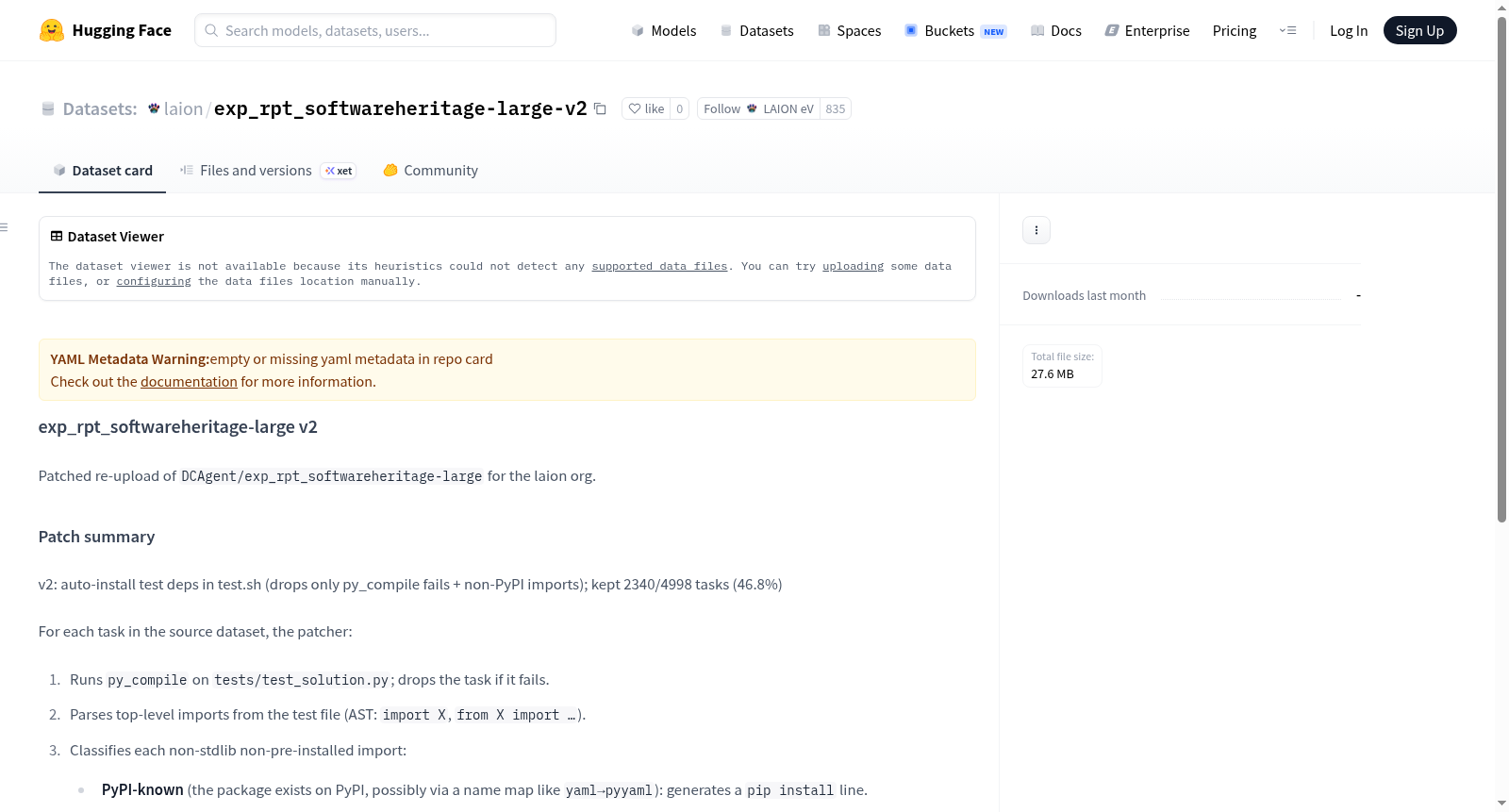Click the Hugging Face logo icon

pyautogui.click(x=52, y=30)
